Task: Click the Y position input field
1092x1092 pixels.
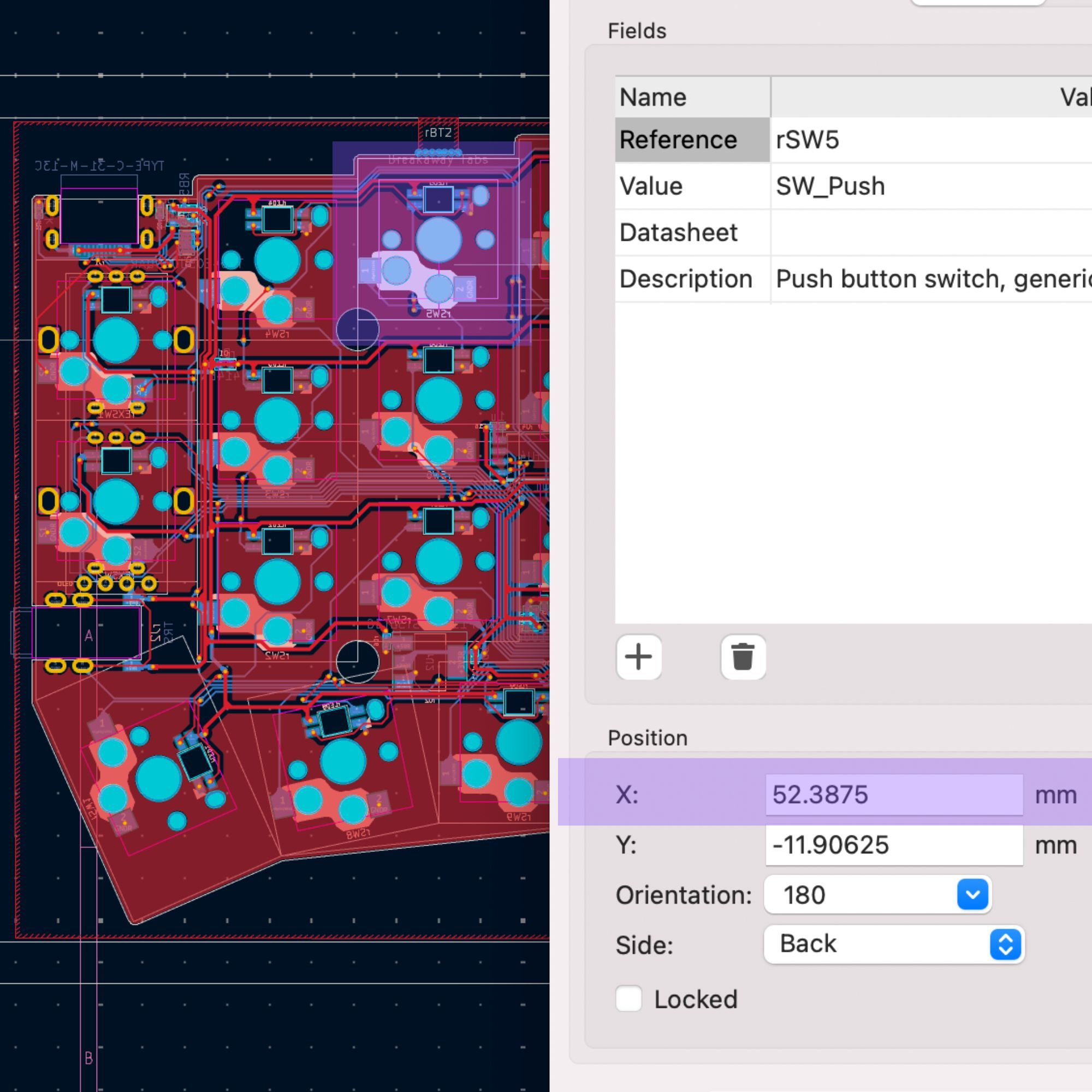Action: point(893,845)
